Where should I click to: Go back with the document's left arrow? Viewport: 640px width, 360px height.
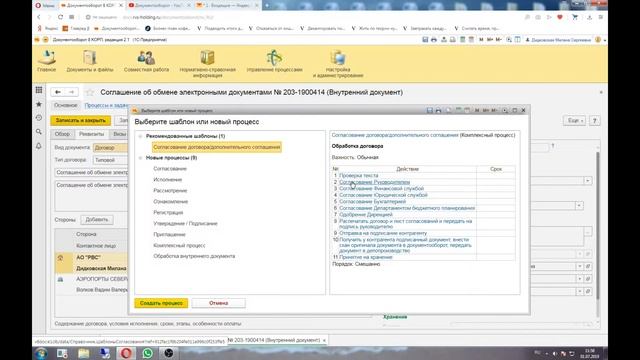coord(58,92)
